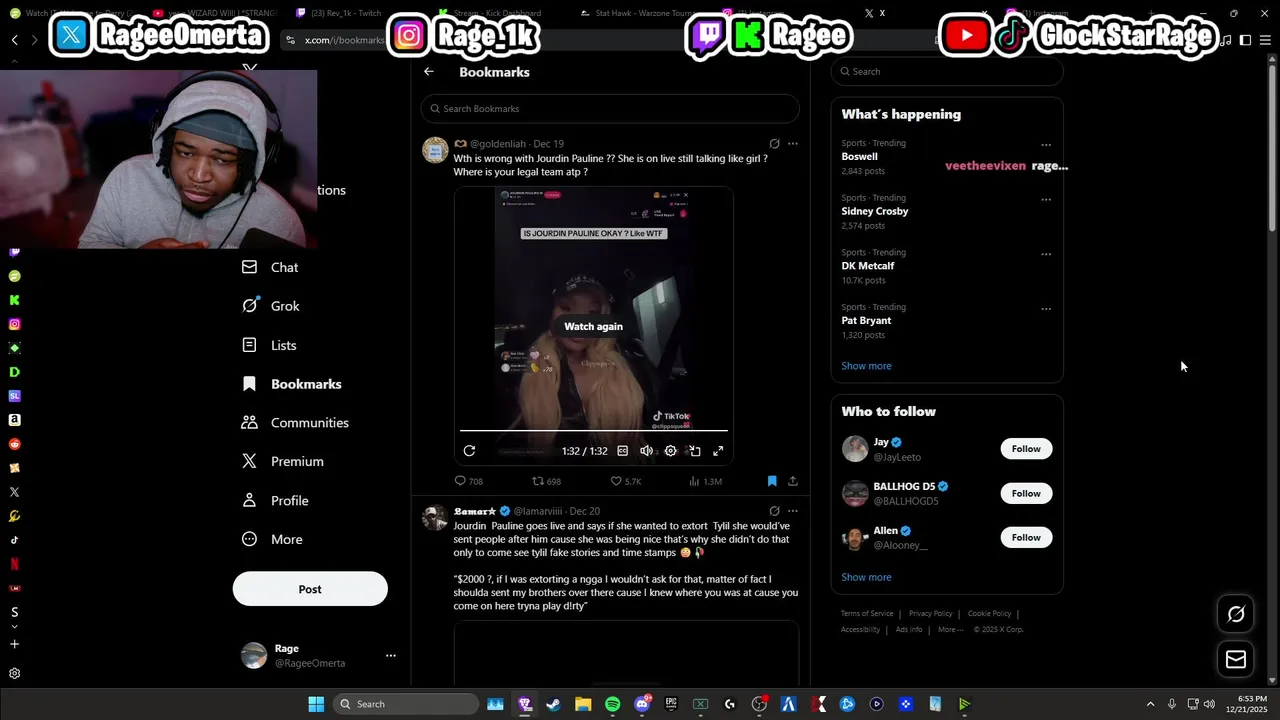Show more under Who to follow
The width and height of the screenshot is (1280, 720).
coord(866,577)
